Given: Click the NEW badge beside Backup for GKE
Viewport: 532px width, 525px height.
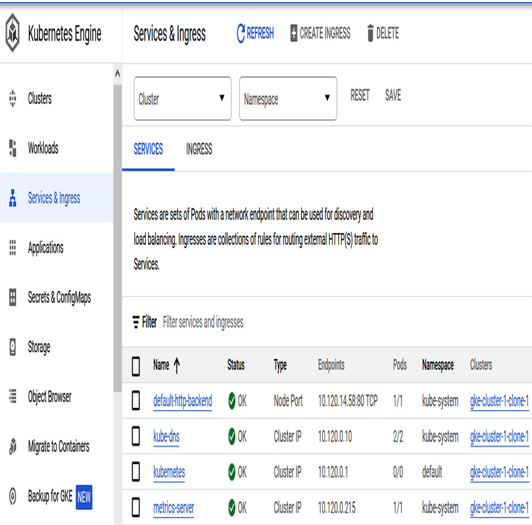Looking at the screenshot, I should pos(84,497).
